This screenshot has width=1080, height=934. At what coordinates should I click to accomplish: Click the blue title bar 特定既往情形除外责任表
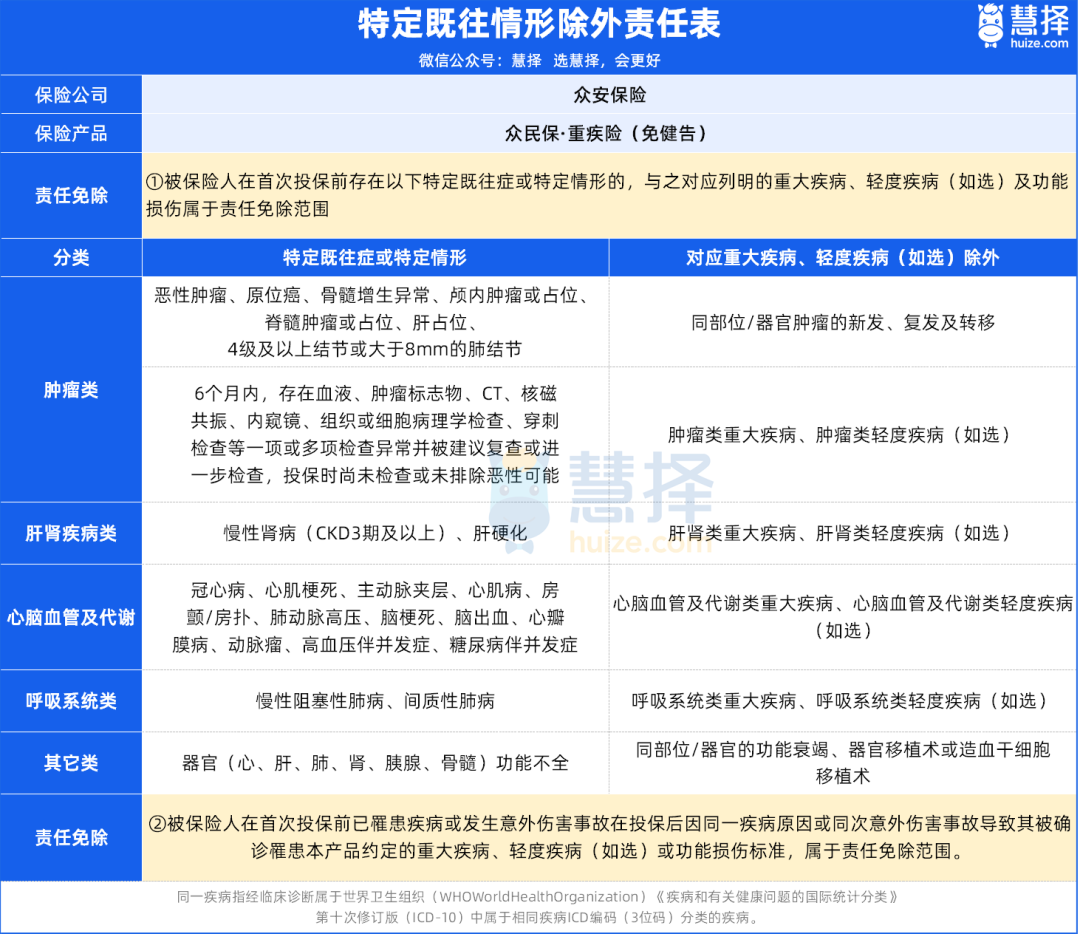540,22
